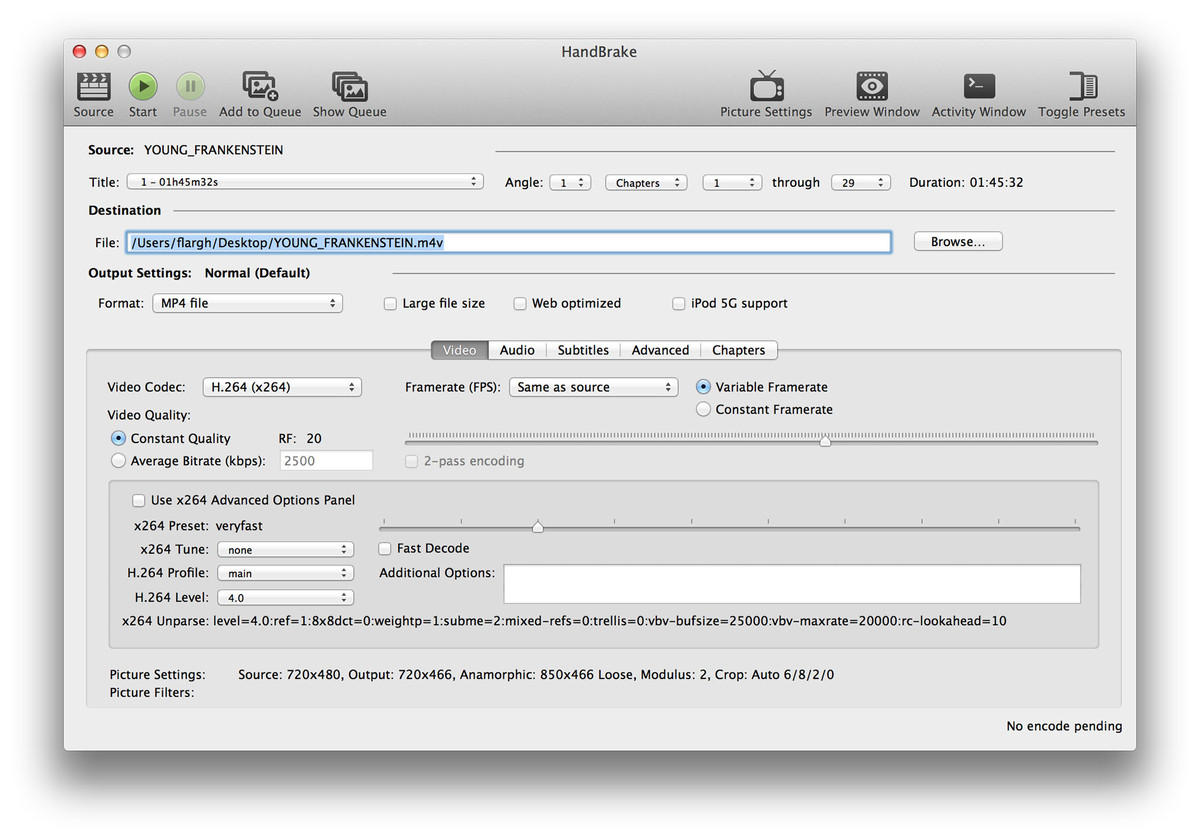
Task: Open the Preview Window icon
Action: [872, 86]
